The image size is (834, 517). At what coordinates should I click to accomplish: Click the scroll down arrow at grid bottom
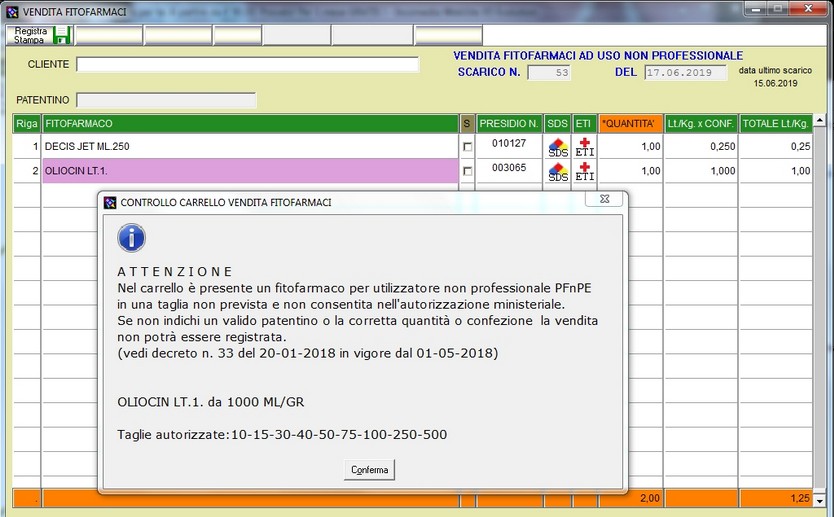(820, 500)
